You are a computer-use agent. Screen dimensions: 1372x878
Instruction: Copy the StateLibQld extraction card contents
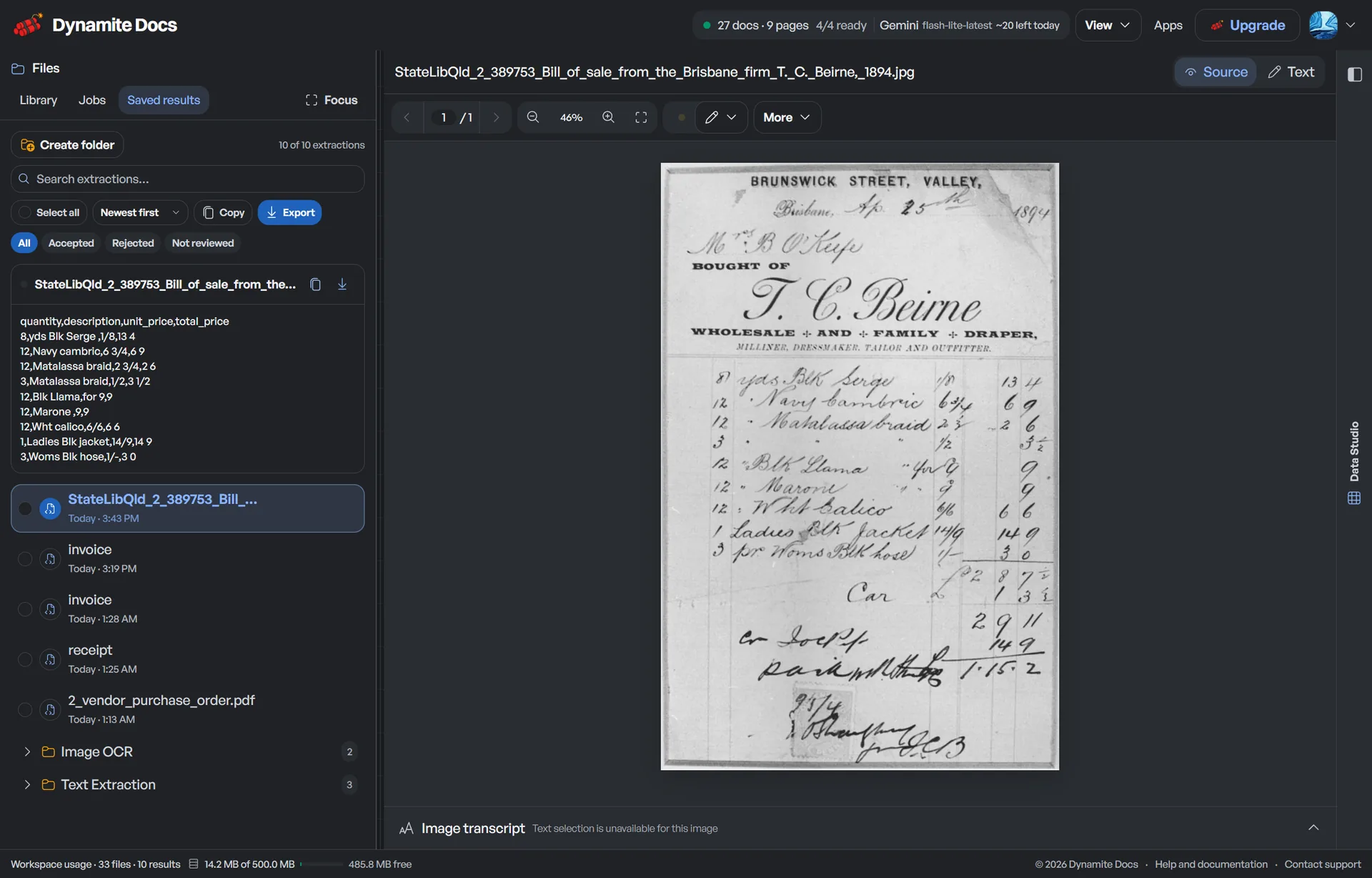[x=315, y=285]
